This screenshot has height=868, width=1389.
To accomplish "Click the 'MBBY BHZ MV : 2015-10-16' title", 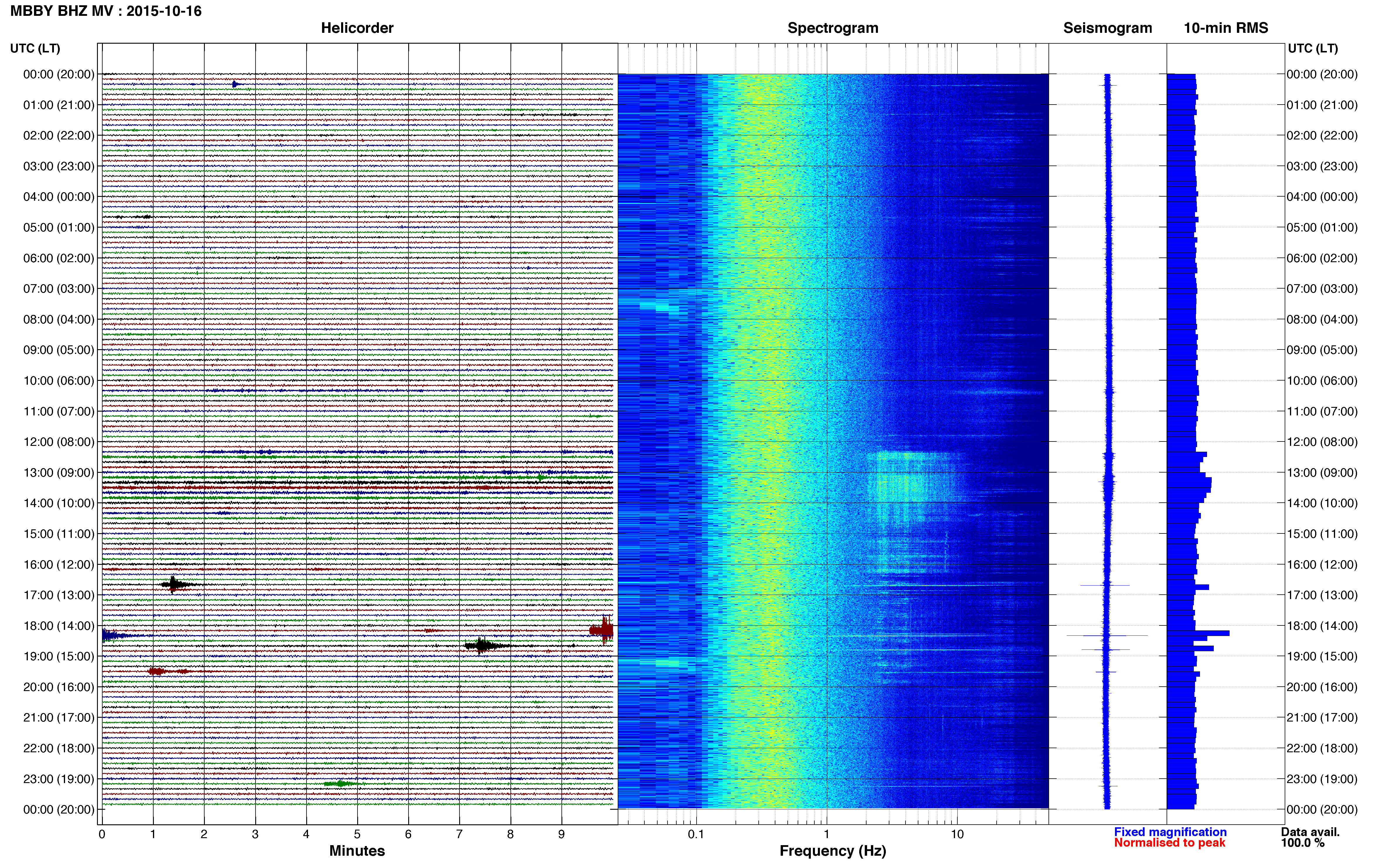I will (x=106, y=11).
